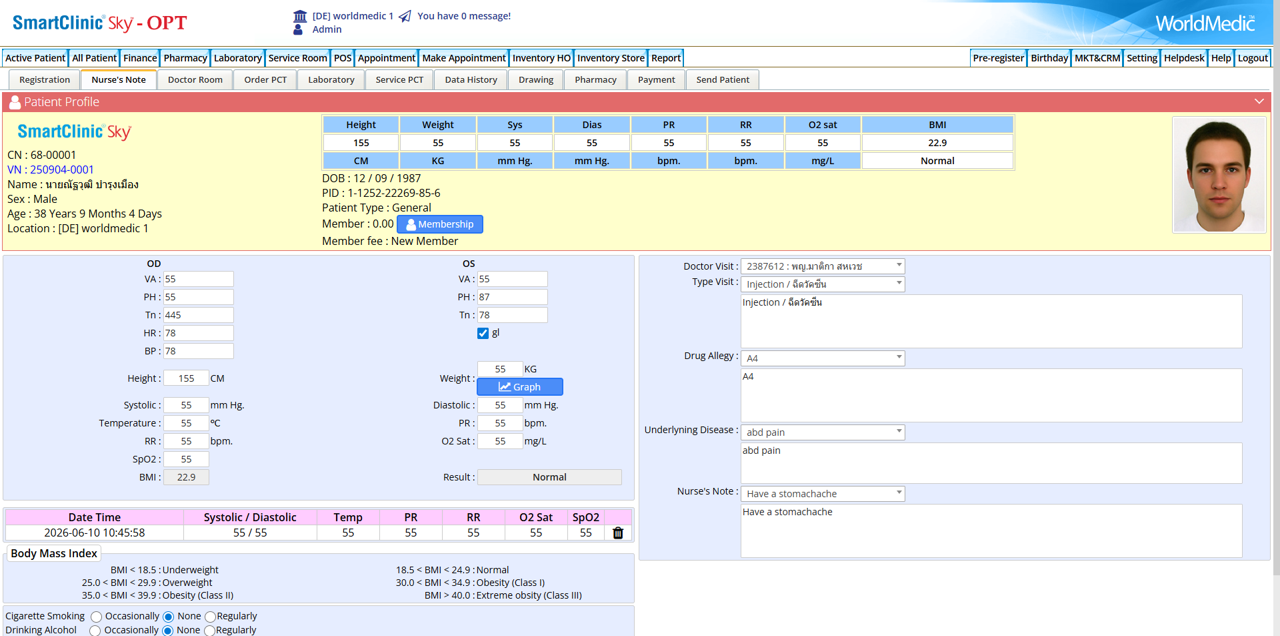Select Drinking Alcohol Occasionally
The image size is (1280, 636).
tap(95, 631)
